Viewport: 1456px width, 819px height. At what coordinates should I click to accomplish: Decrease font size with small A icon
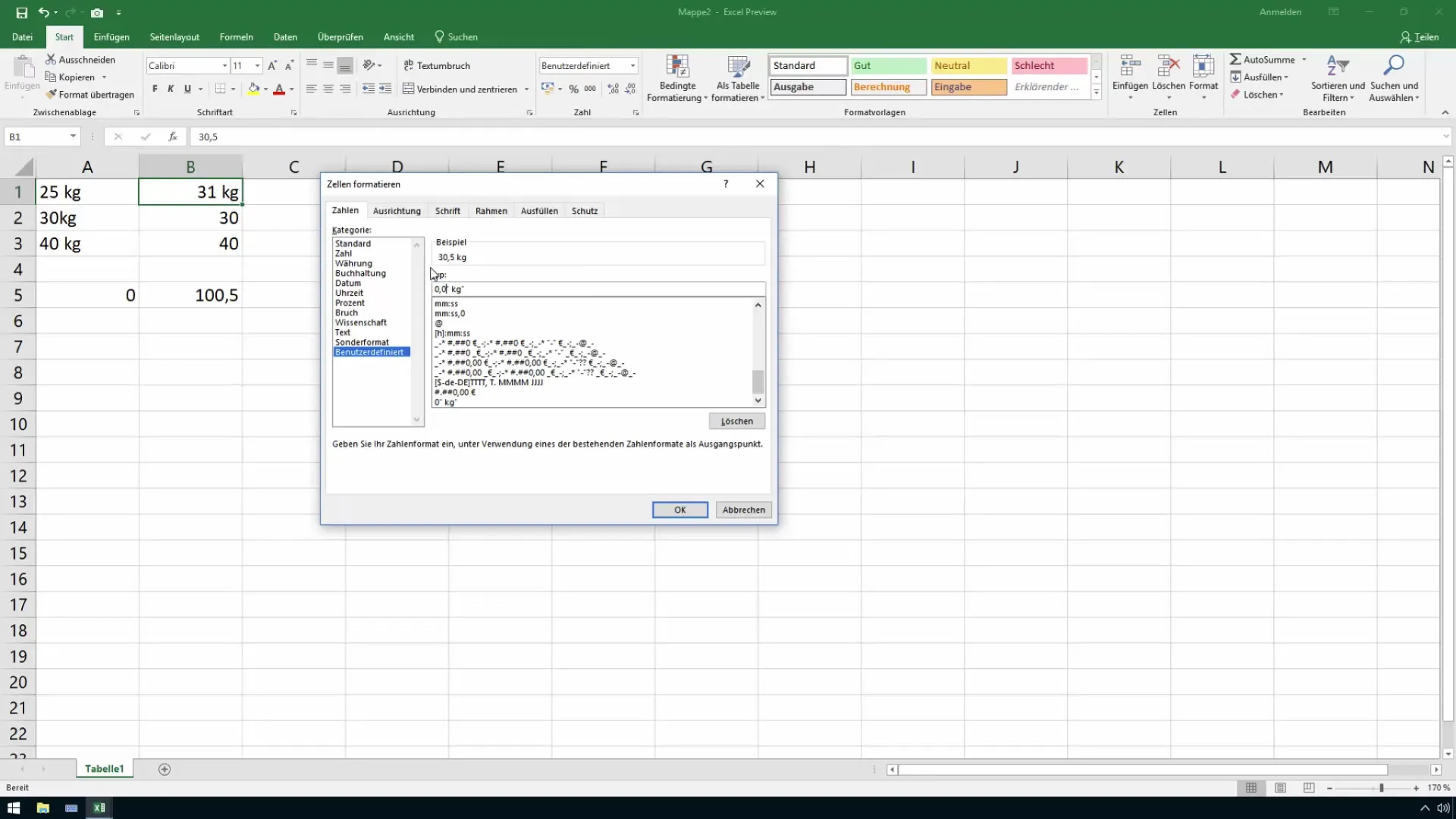(289, 66)
